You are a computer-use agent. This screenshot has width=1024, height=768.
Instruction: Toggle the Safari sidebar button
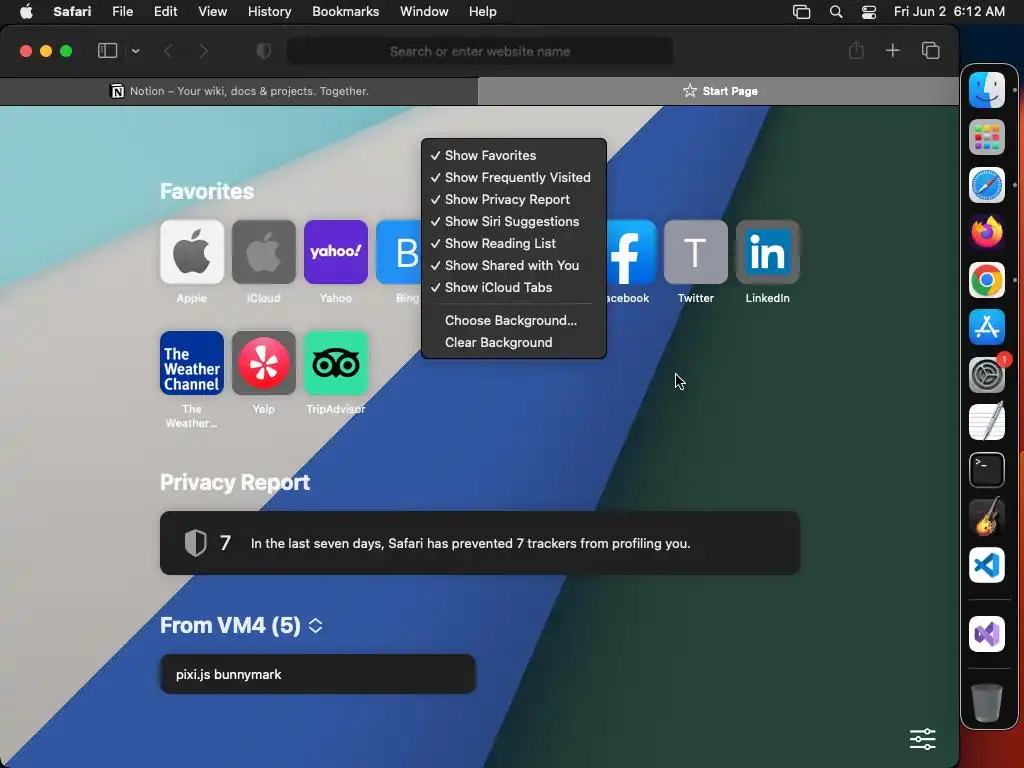[107, 51]
